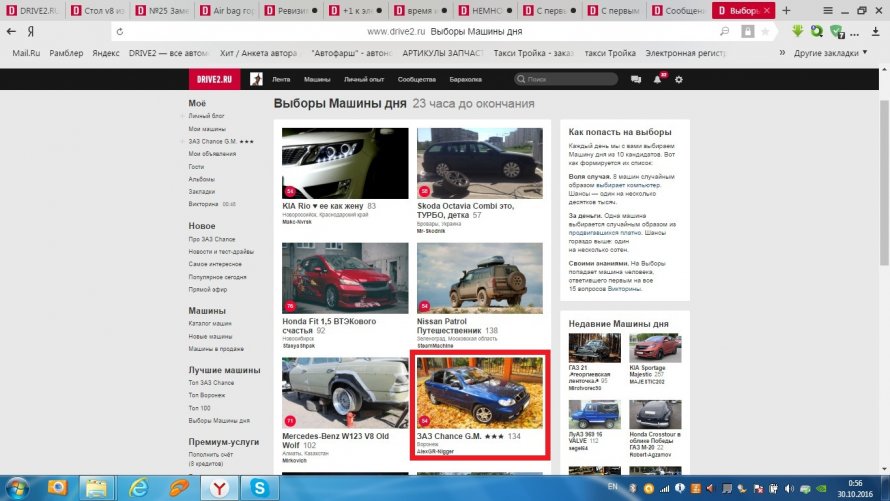Screen dimensions: 890x501
Task: Open Рамблер bookmark
Action: pyautogui.click(x=66, y=53)
